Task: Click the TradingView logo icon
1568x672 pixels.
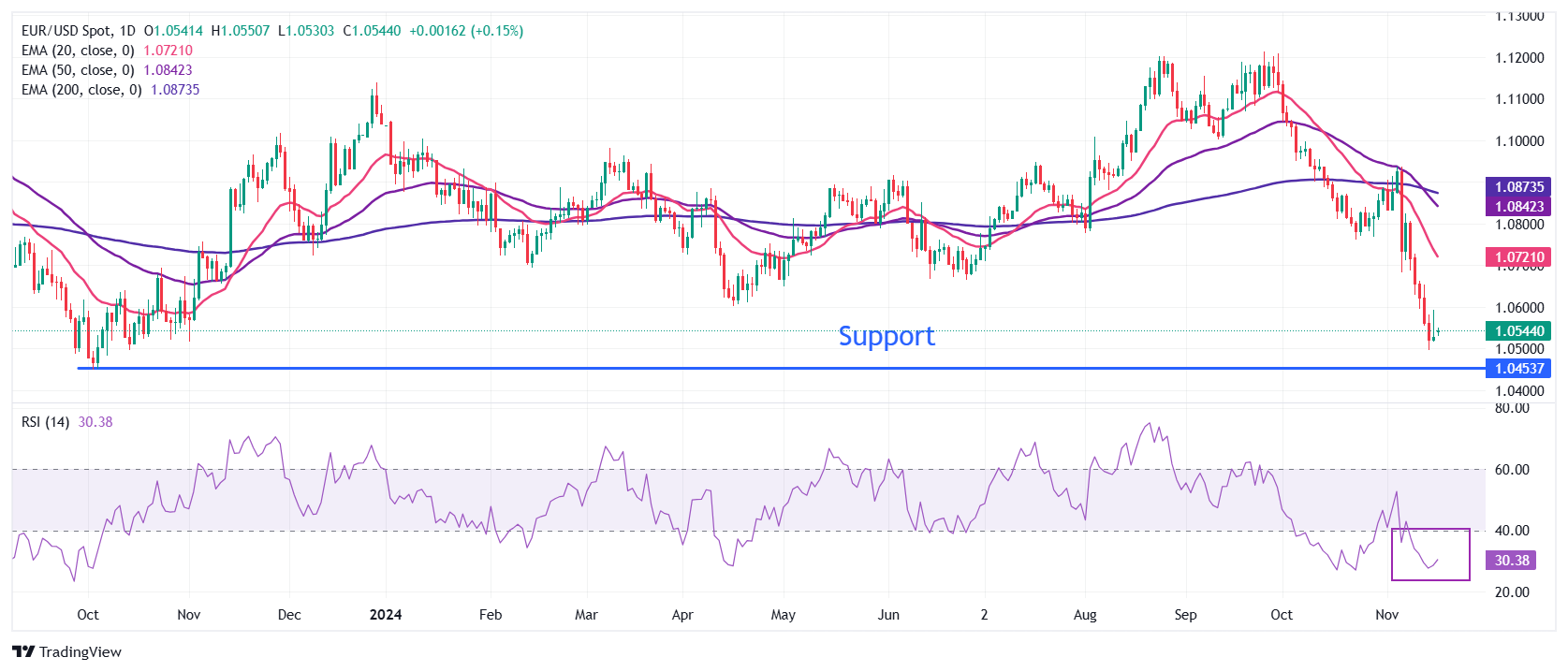Action: click(x=23, y=652)
